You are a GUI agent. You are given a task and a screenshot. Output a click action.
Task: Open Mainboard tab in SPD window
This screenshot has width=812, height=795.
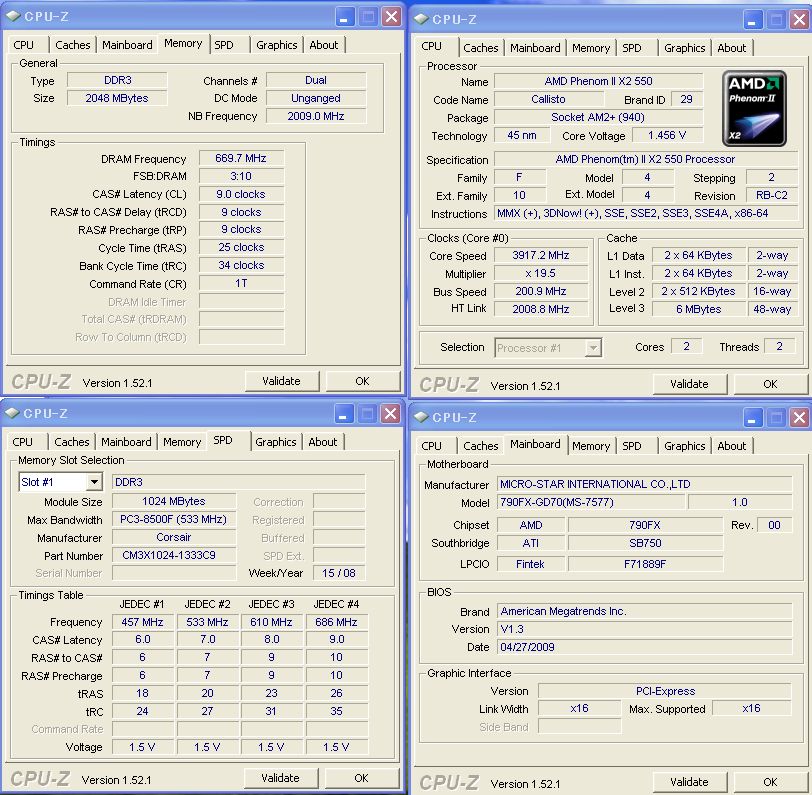126,442
